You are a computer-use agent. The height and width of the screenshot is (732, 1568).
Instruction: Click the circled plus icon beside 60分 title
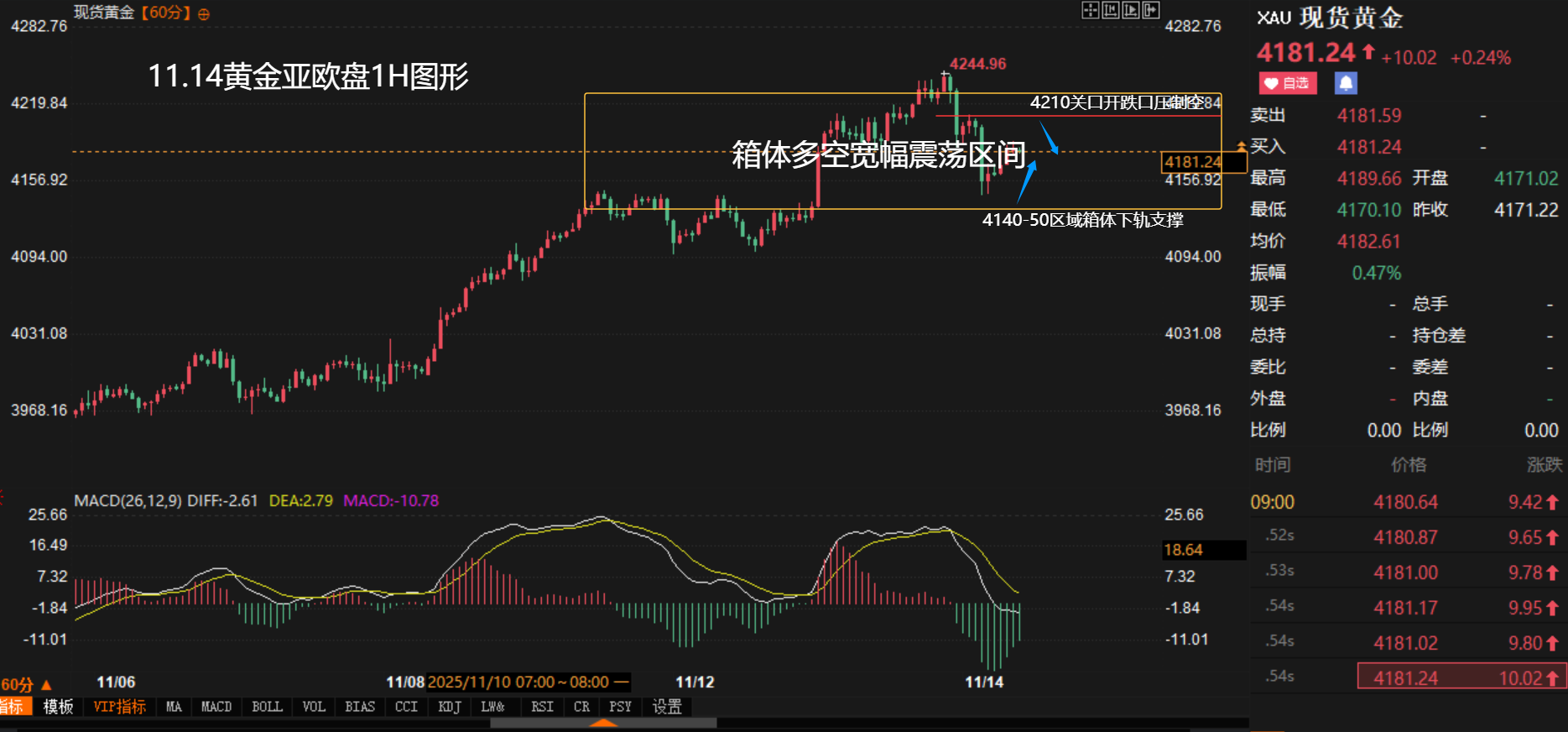click(203, 14)
